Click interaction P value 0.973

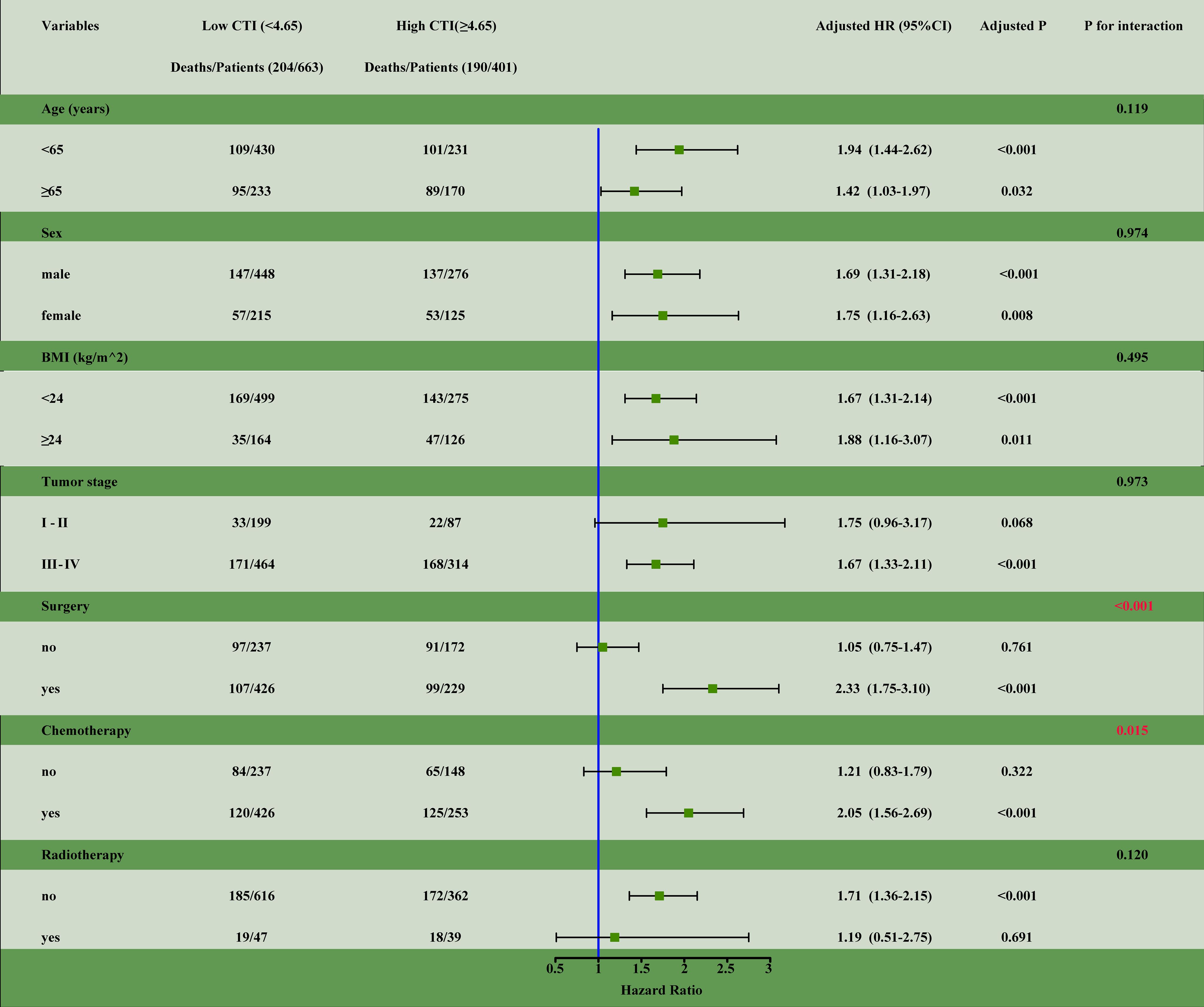(x=1132, y=482)
